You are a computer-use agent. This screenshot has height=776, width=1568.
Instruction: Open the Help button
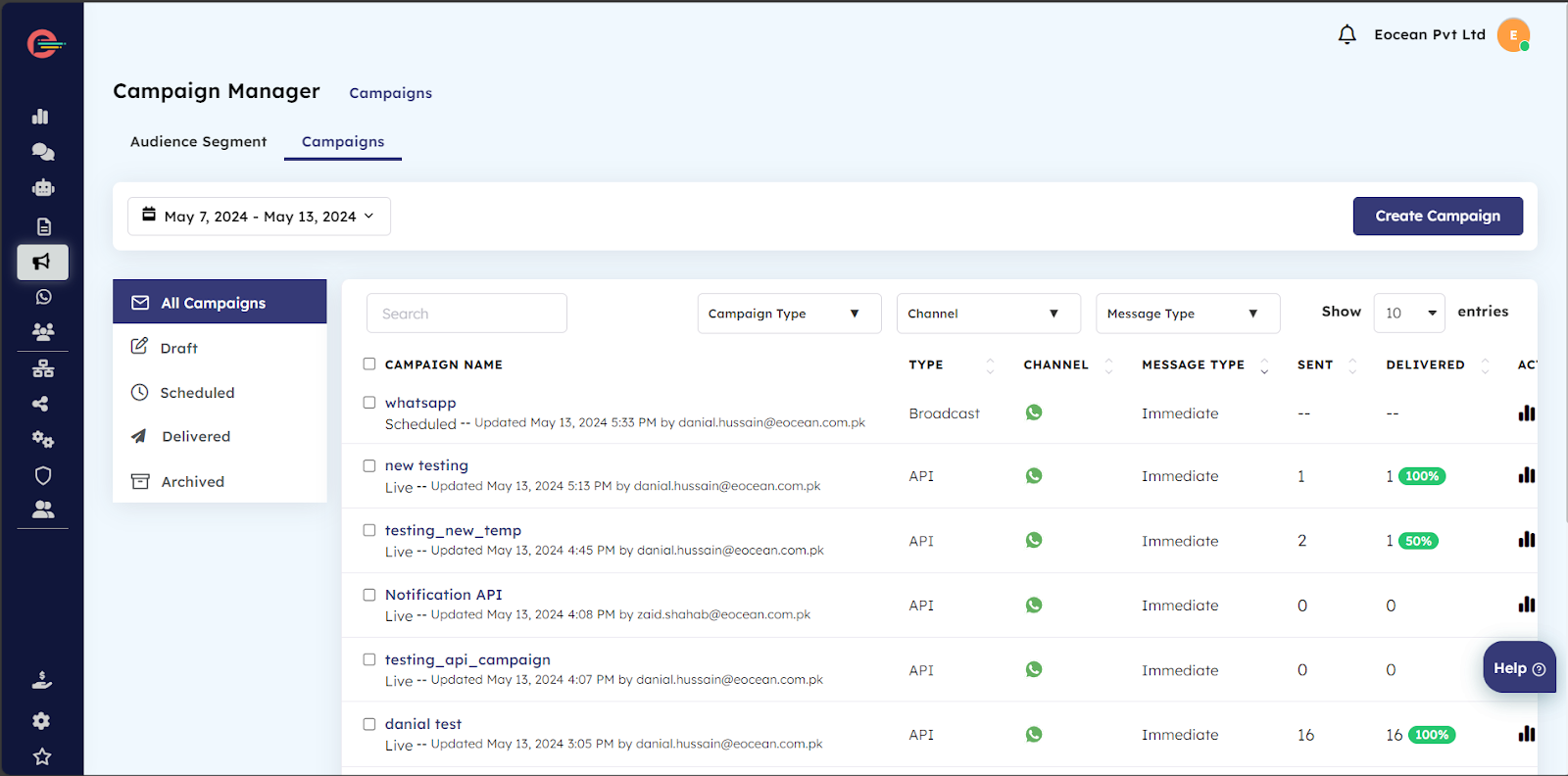coord(1518,668)
